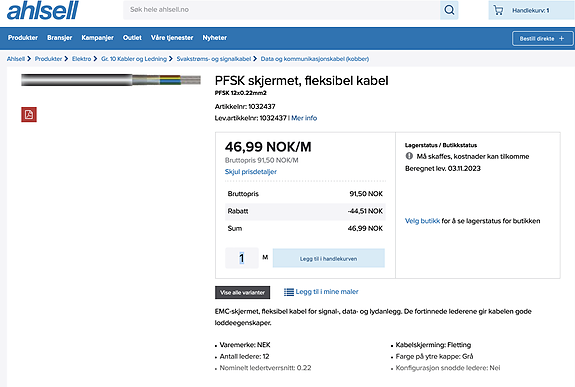Click the Beregnet lev. 03.11.2023 text
This screenshot has width=575, height=387.
[x=443, y=169]
